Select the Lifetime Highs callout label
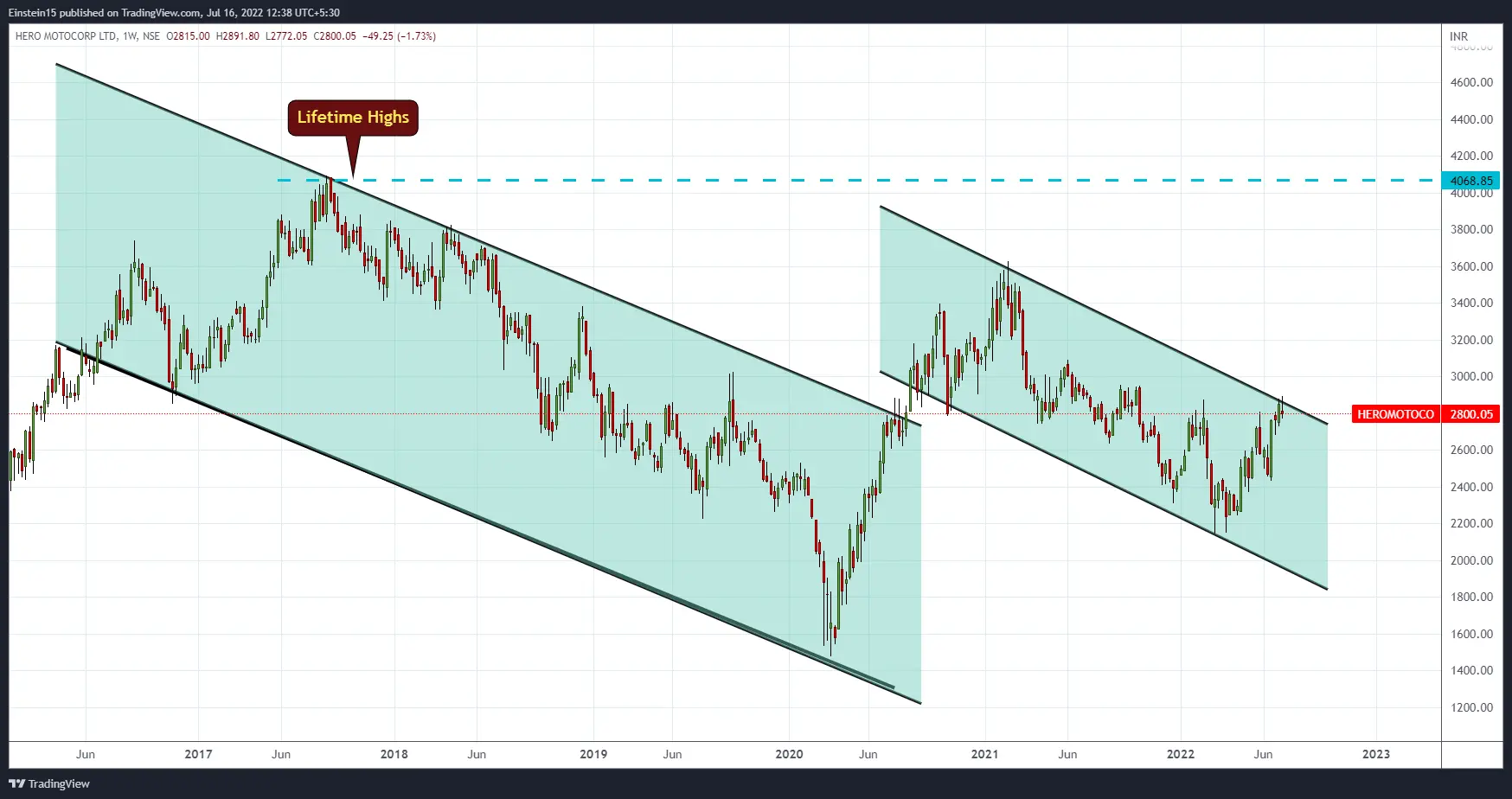Screen dimensions: 1512x799 353,118
